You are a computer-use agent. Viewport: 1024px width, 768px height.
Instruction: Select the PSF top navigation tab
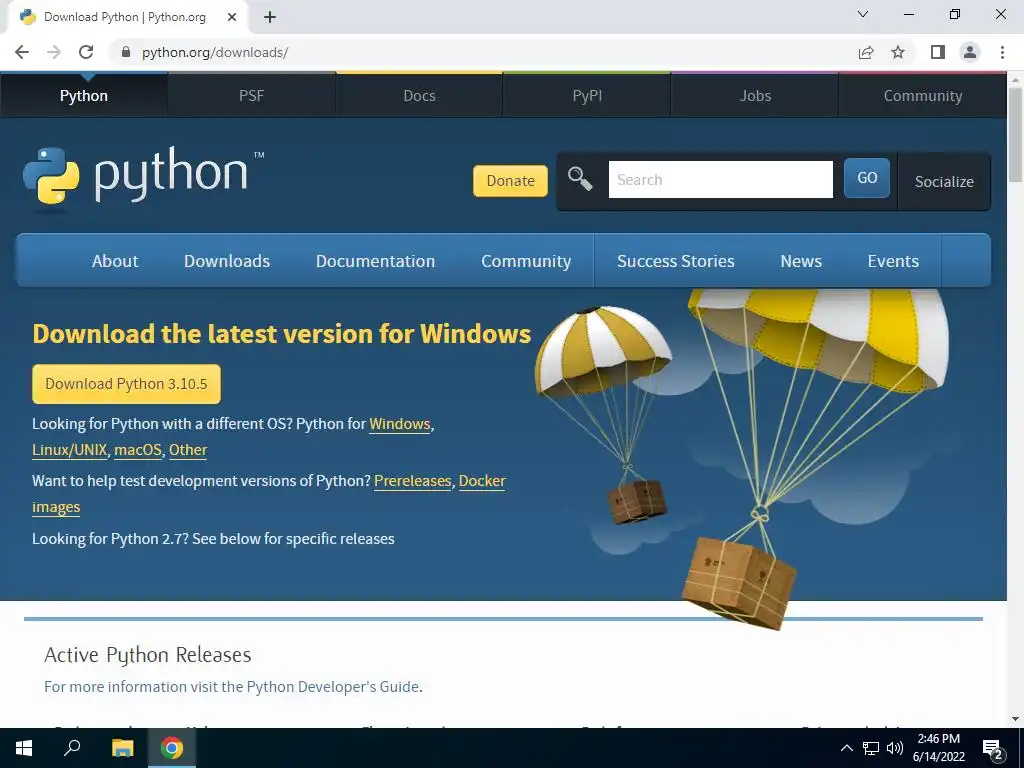[x=251, y=95]
